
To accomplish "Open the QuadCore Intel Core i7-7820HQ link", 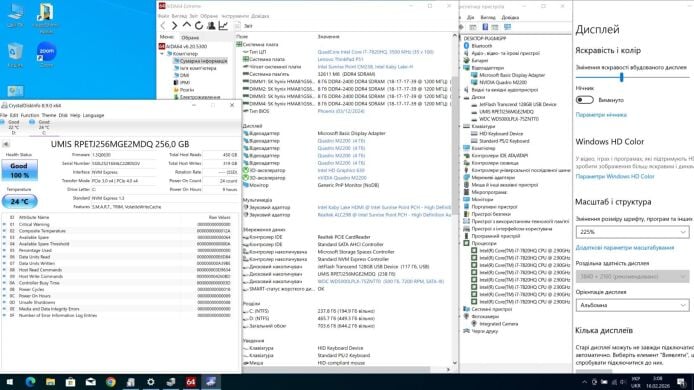I will (375, 52).
